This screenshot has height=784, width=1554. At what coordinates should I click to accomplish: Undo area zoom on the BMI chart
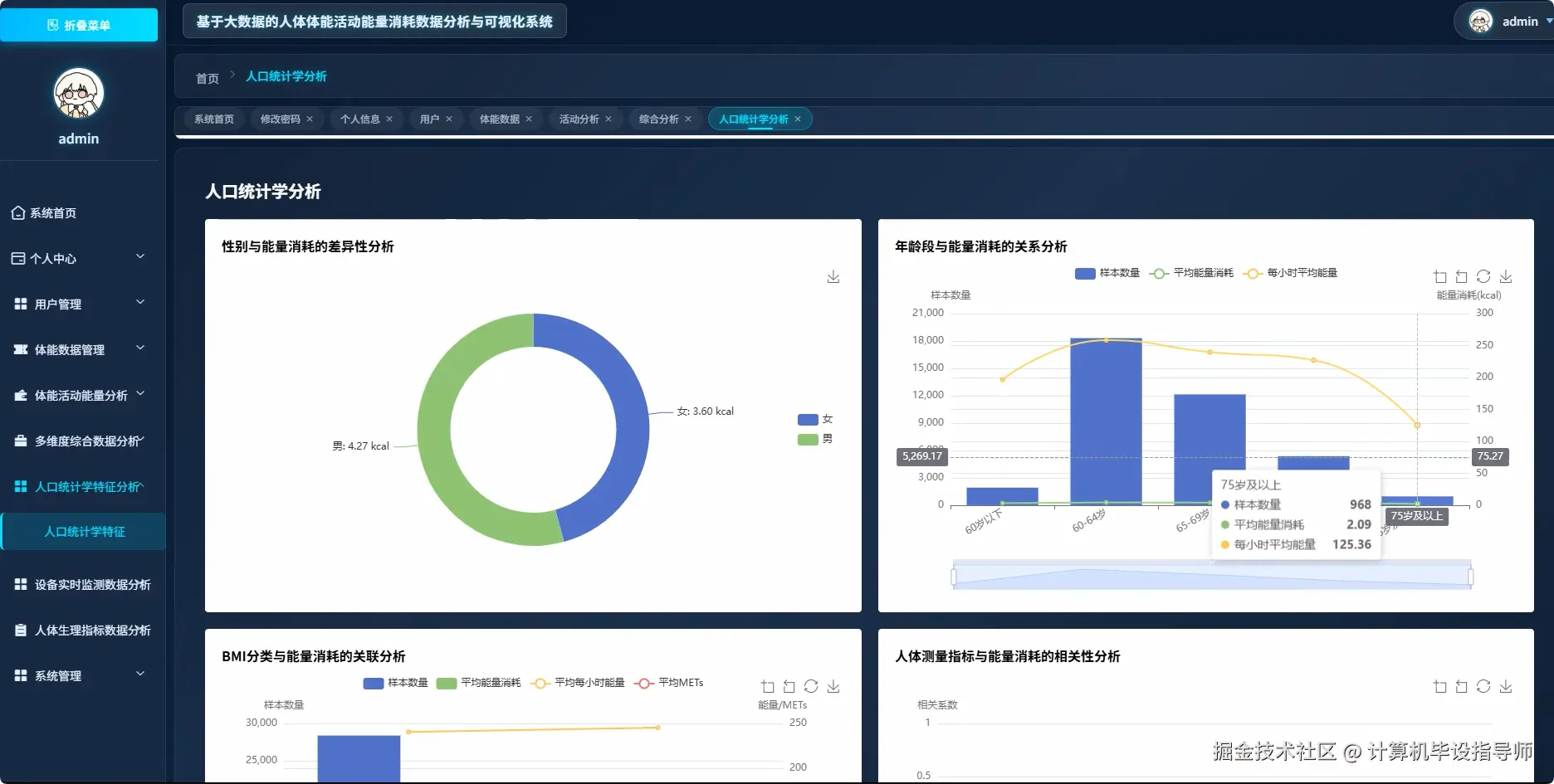click(789, 687)
